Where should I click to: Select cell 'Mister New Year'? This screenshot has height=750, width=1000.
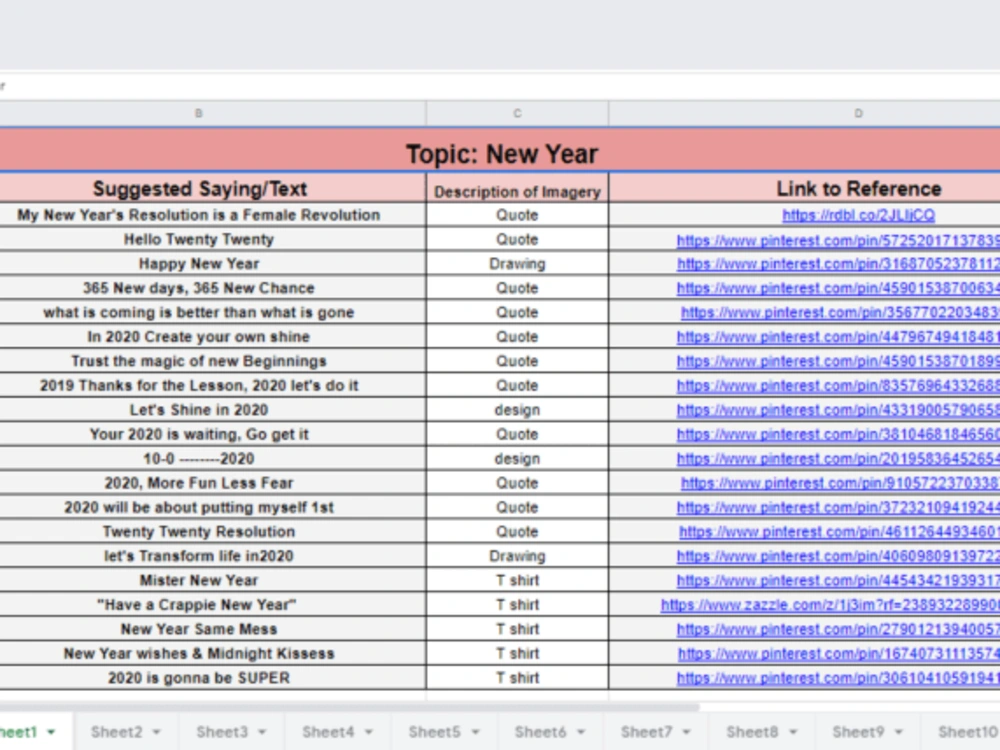(212, 580)
